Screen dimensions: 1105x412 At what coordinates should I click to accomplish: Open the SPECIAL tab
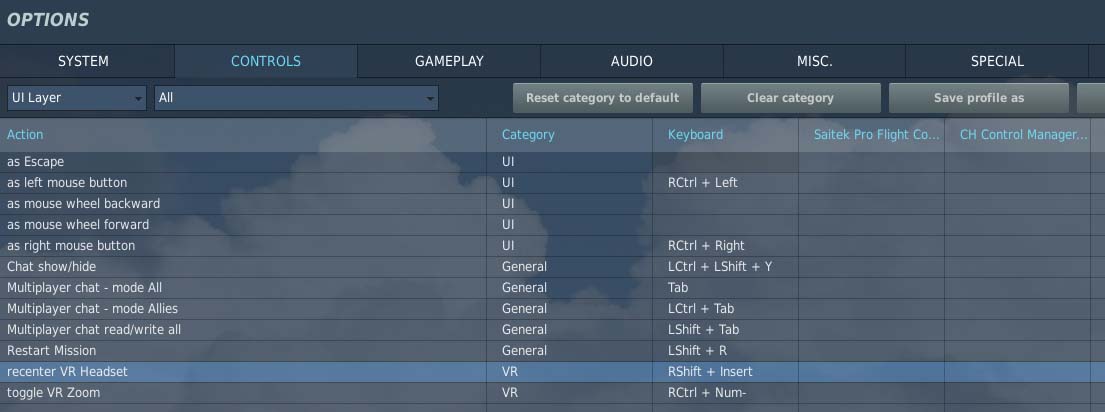click(x=996, y=61)
